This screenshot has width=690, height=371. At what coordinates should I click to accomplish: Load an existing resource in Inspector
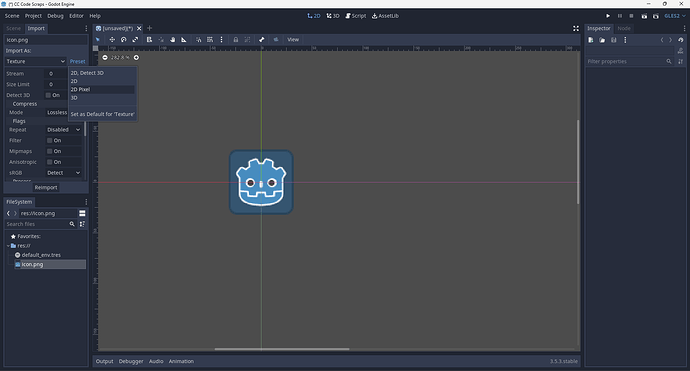tap(602, 40)
